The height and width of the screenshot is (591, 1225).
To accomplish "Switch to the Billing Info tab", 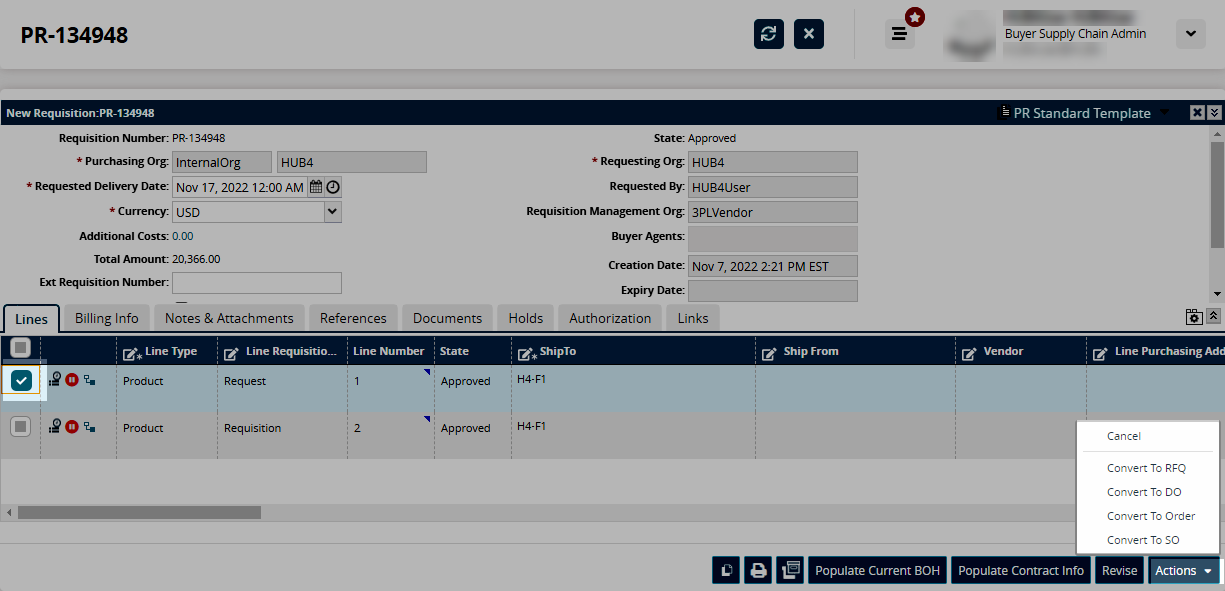I will [107, 318].
